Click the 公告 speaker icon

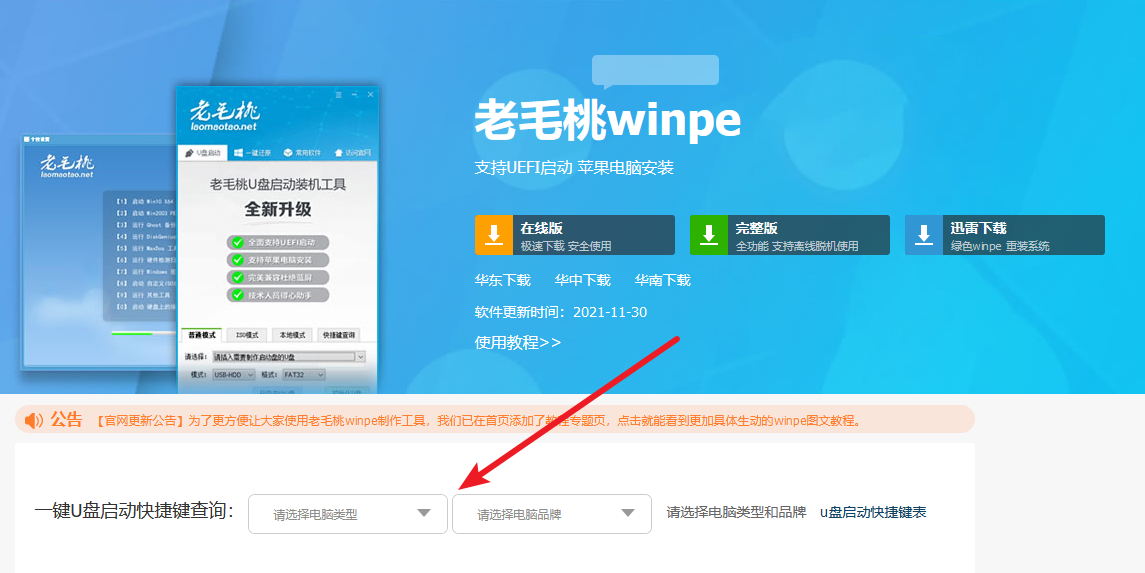[34, 420]
